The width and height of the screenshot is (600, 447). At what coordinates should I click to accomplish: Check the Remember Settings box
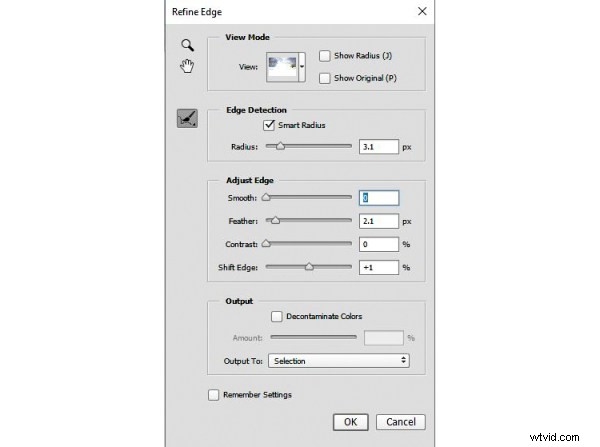click(214, 395)
